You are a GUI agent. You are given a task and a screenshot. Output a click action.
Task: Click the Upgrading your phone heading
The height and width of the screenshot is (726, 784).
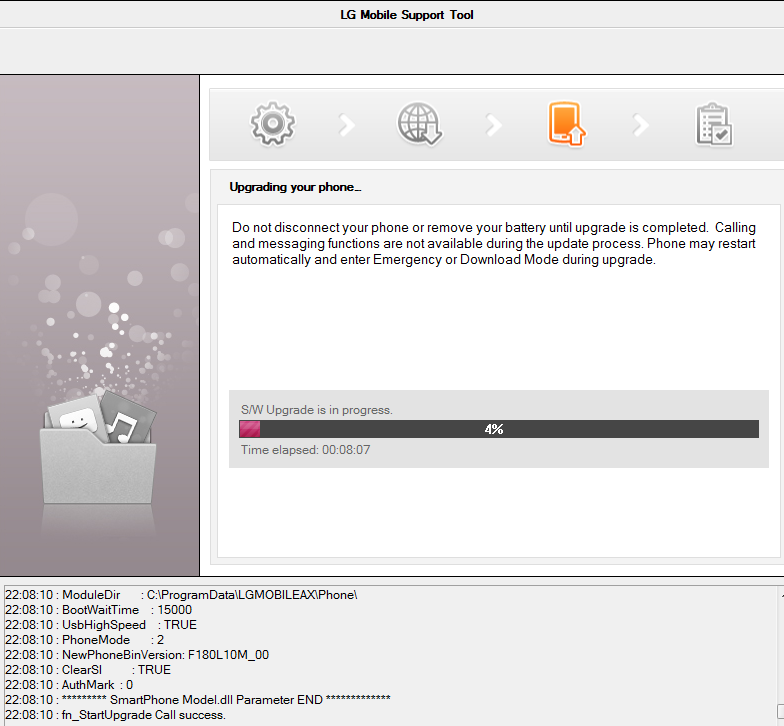coord(295,187)
